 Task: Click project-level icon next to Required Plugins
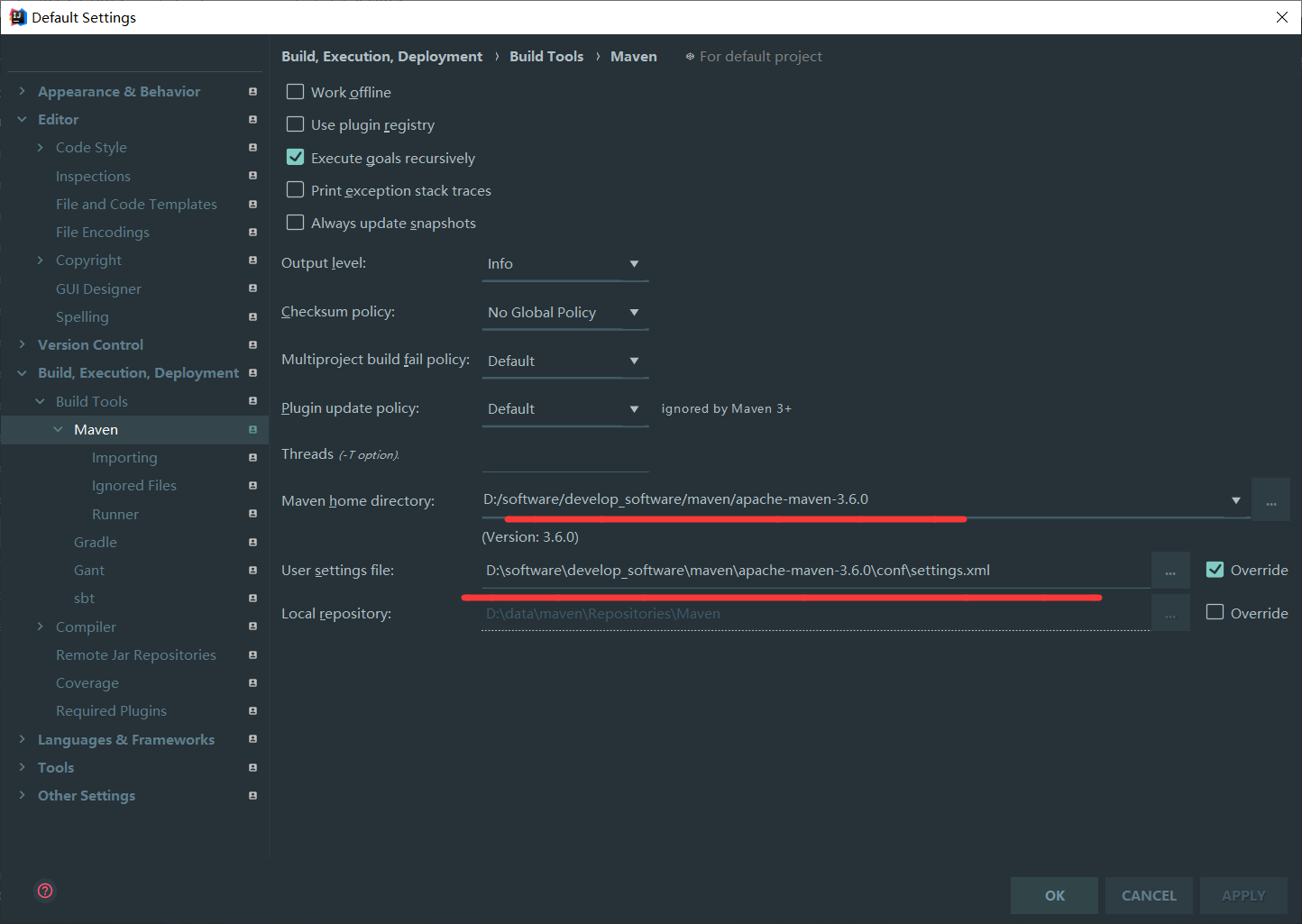(252, 711)
